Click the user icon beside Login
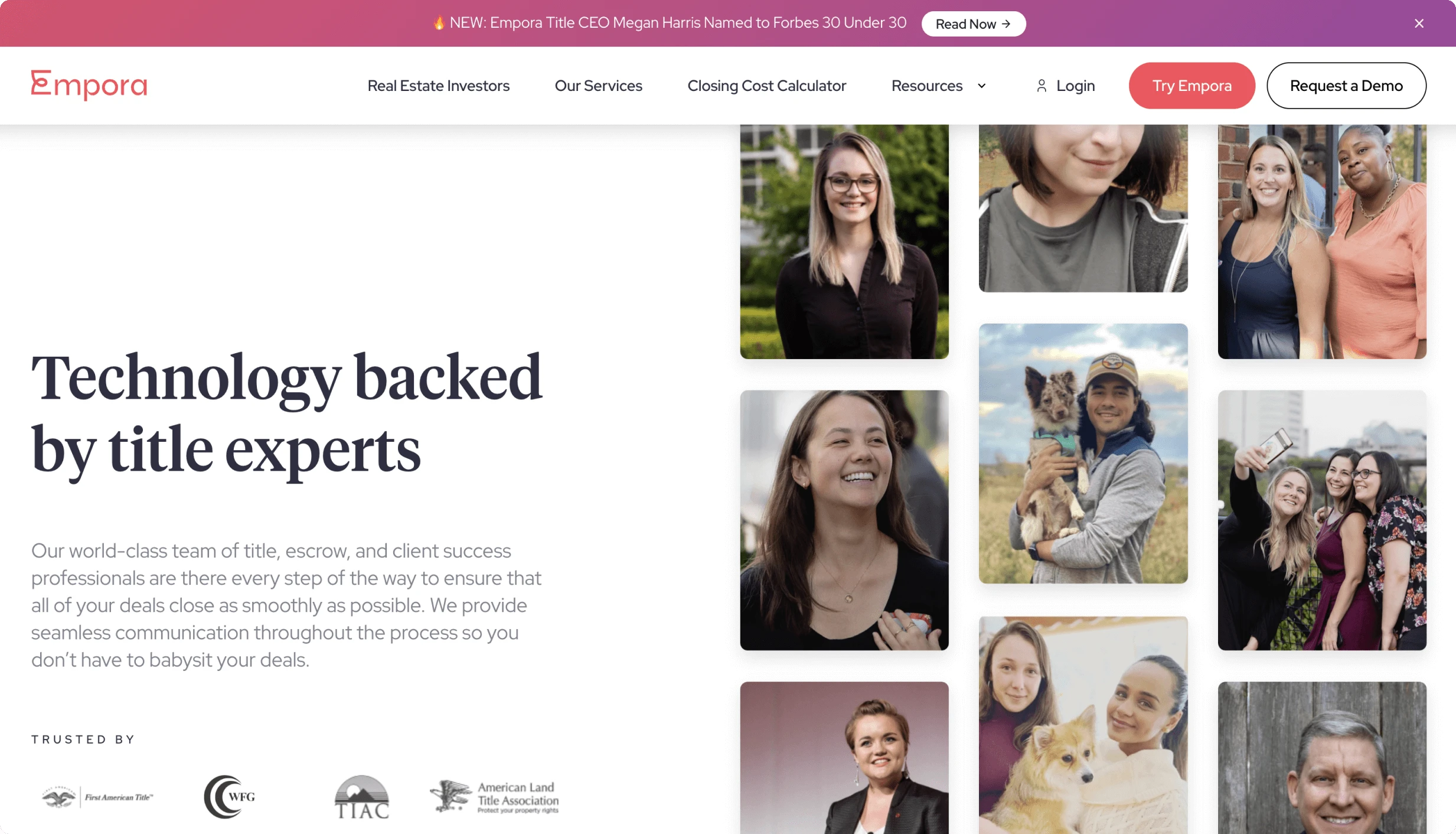 click(1042, 86)
